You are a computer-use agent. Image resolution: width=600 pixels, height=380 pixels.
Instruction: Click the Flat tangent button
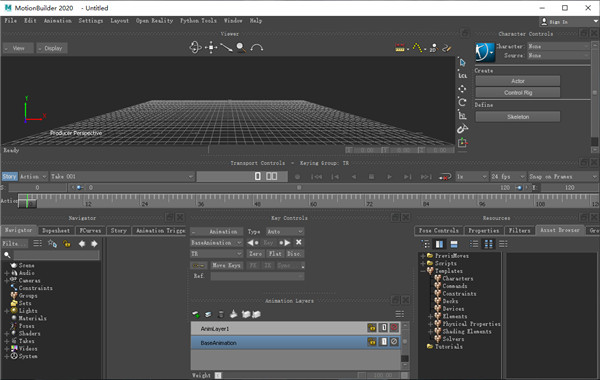coord(275,254)
